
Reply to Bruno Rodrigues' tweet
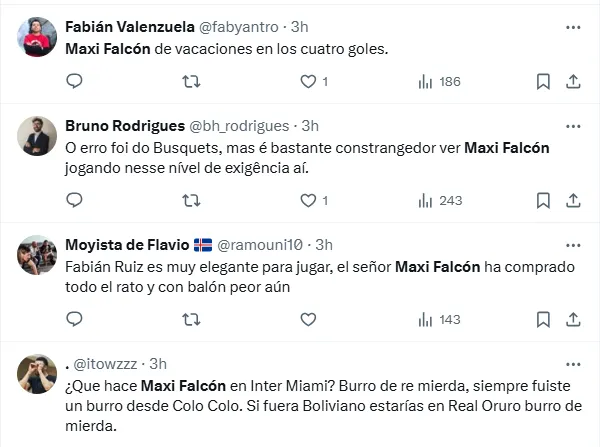coord(75,200)
